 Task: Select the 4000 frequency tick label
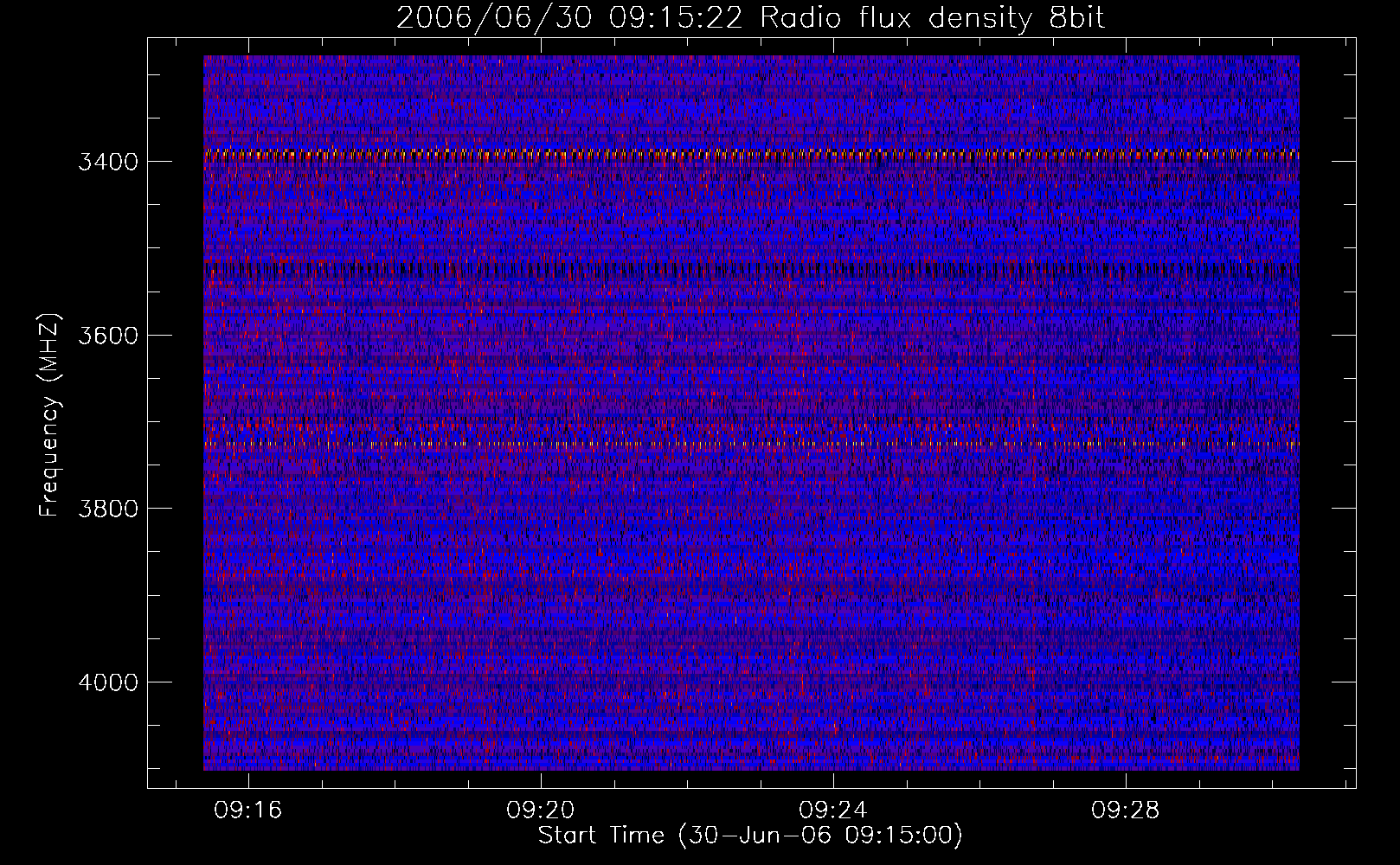point(108,682)
